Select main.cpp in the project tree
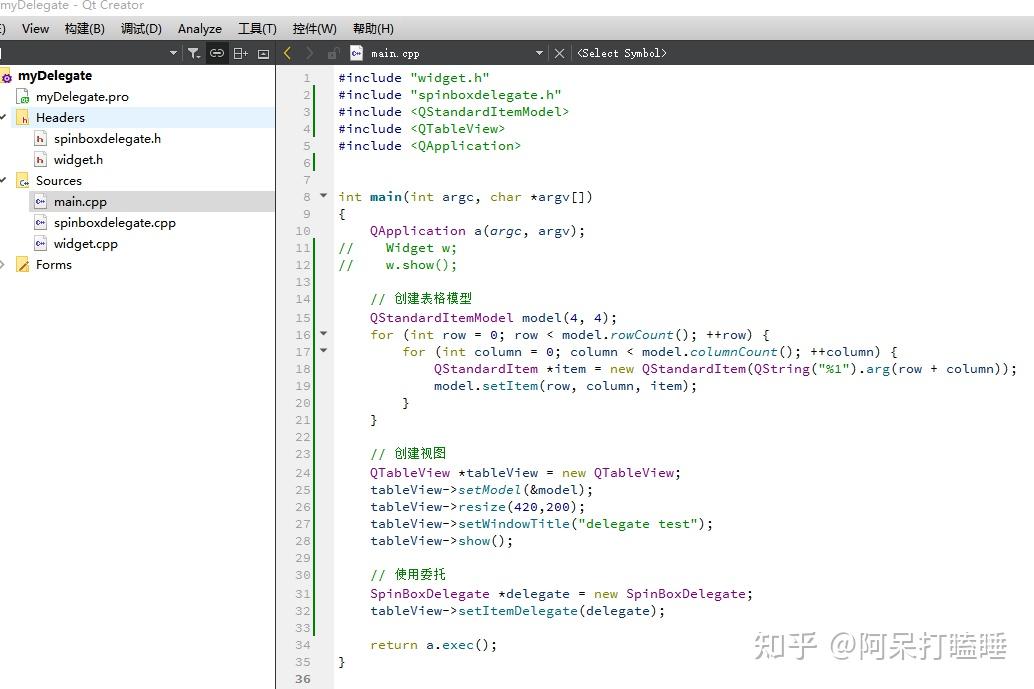 pos(80,202)
